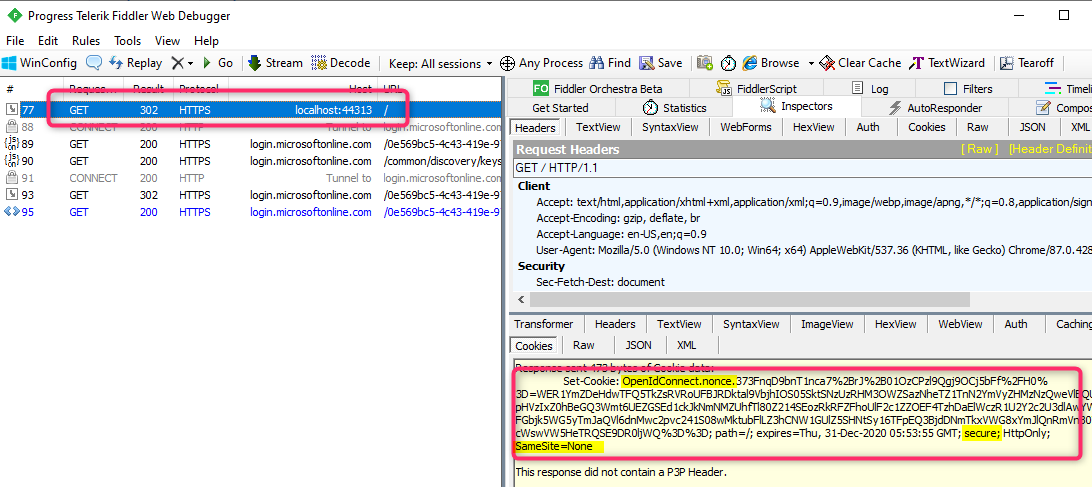Select response Cookies tab
The height and width of the screenshot is (487, 1092).
pos(533,346)
